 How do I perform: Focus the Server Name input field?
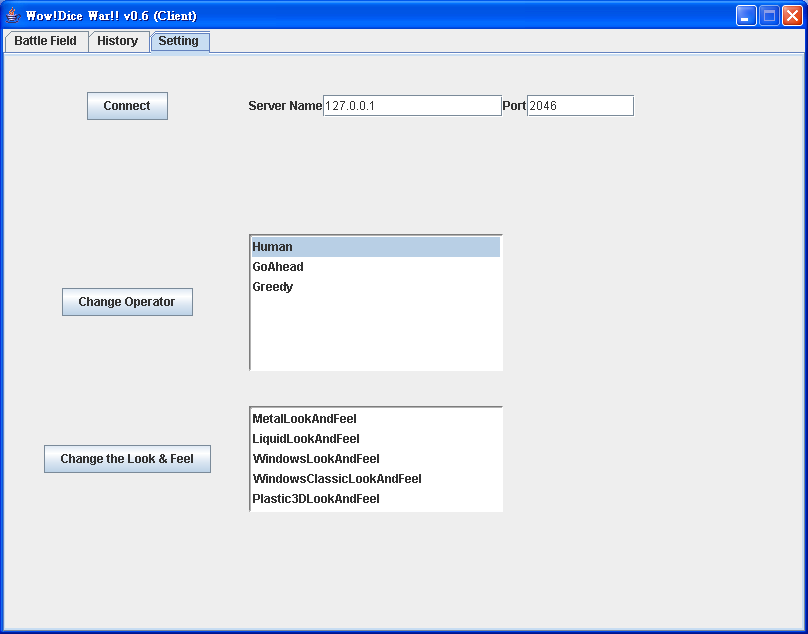(411, 106)
